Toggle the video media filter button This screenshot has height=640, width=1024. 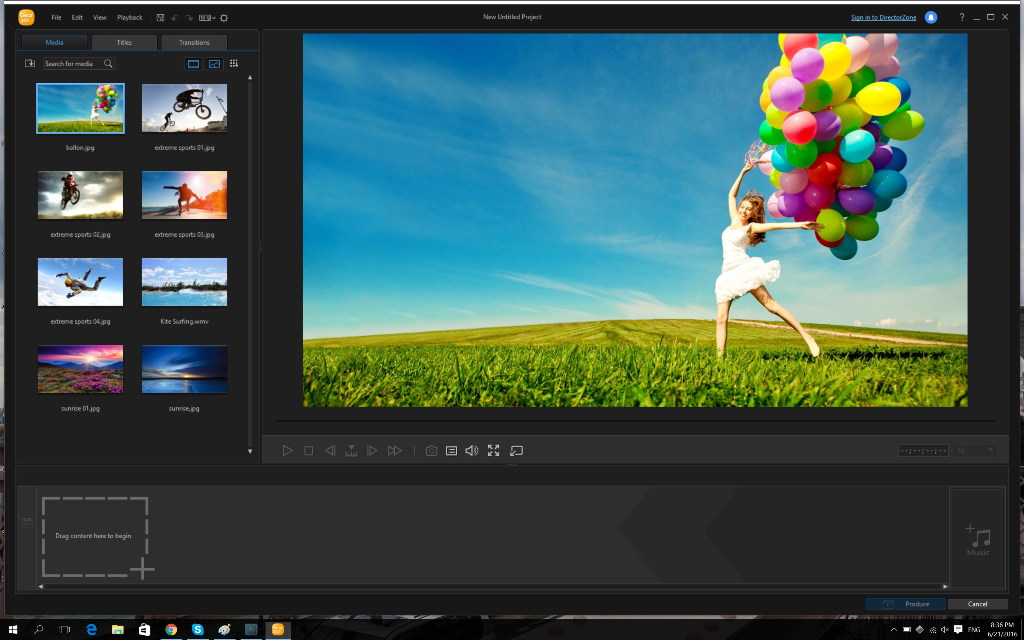tap(193, 63)
